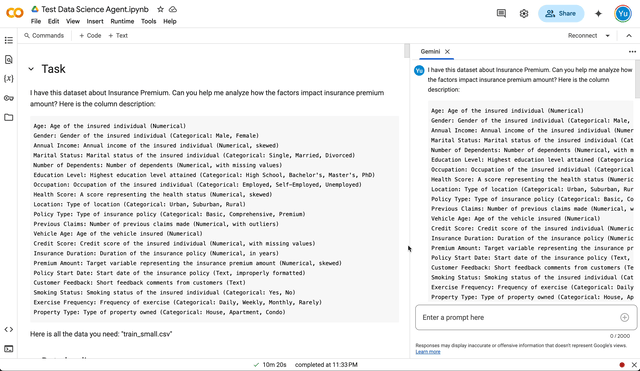Click the 'Vehicle Age' line in the Gemini panel

[x=516, y=219]
